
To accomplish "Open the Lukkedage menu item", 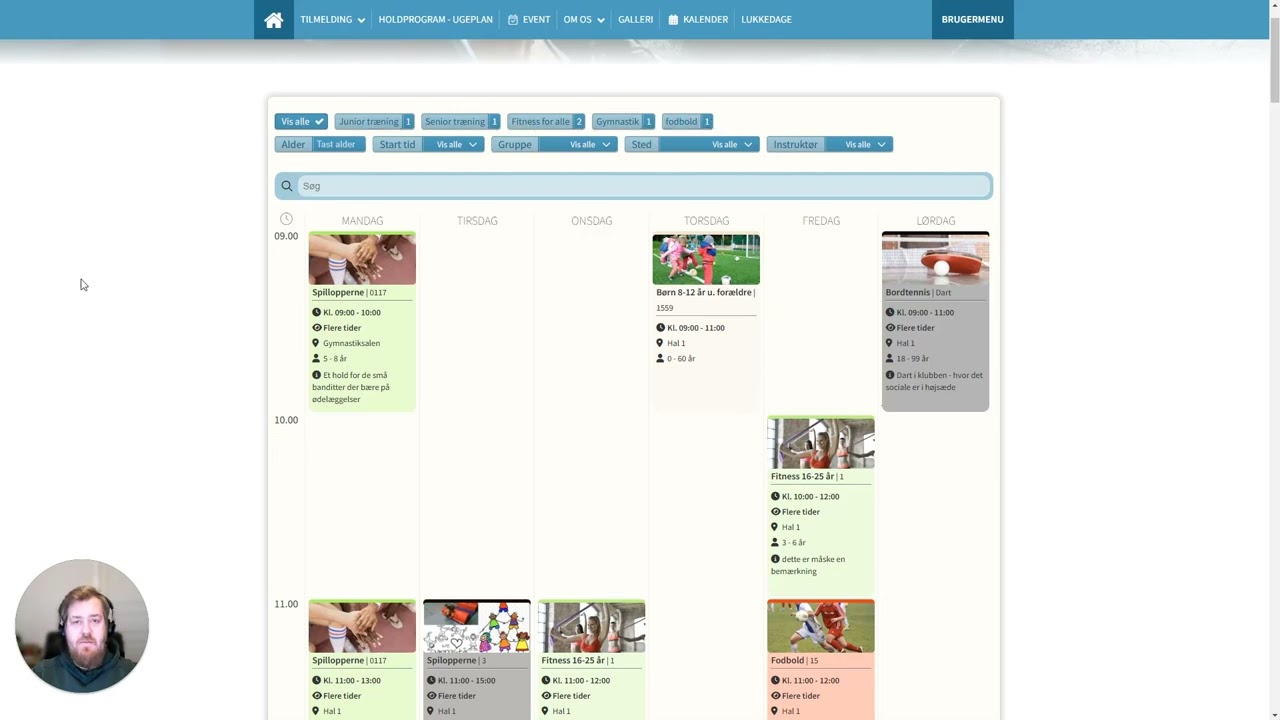I will coord(766,20).
